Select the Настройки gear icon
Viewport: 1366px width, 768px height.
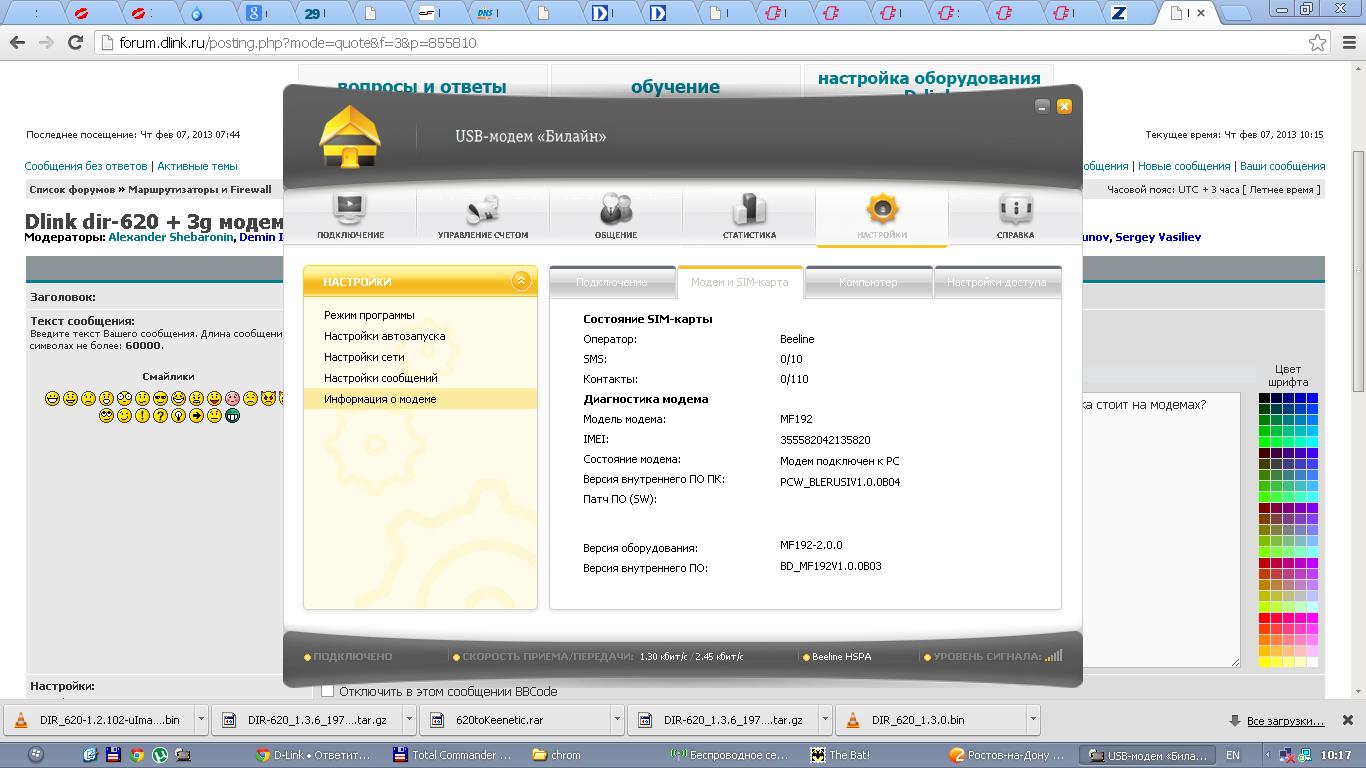(x=882, y=215)
